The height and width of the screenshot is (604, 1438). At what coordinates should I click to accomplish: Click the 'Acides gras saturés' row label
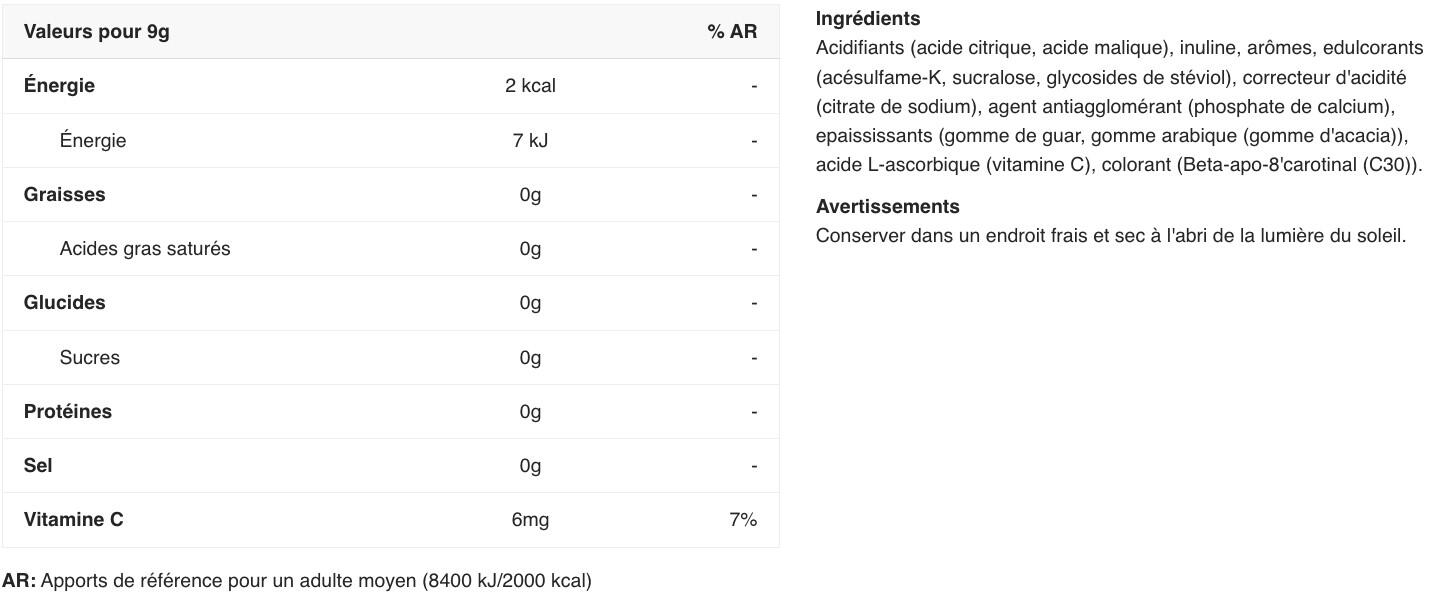coord(145,249)
